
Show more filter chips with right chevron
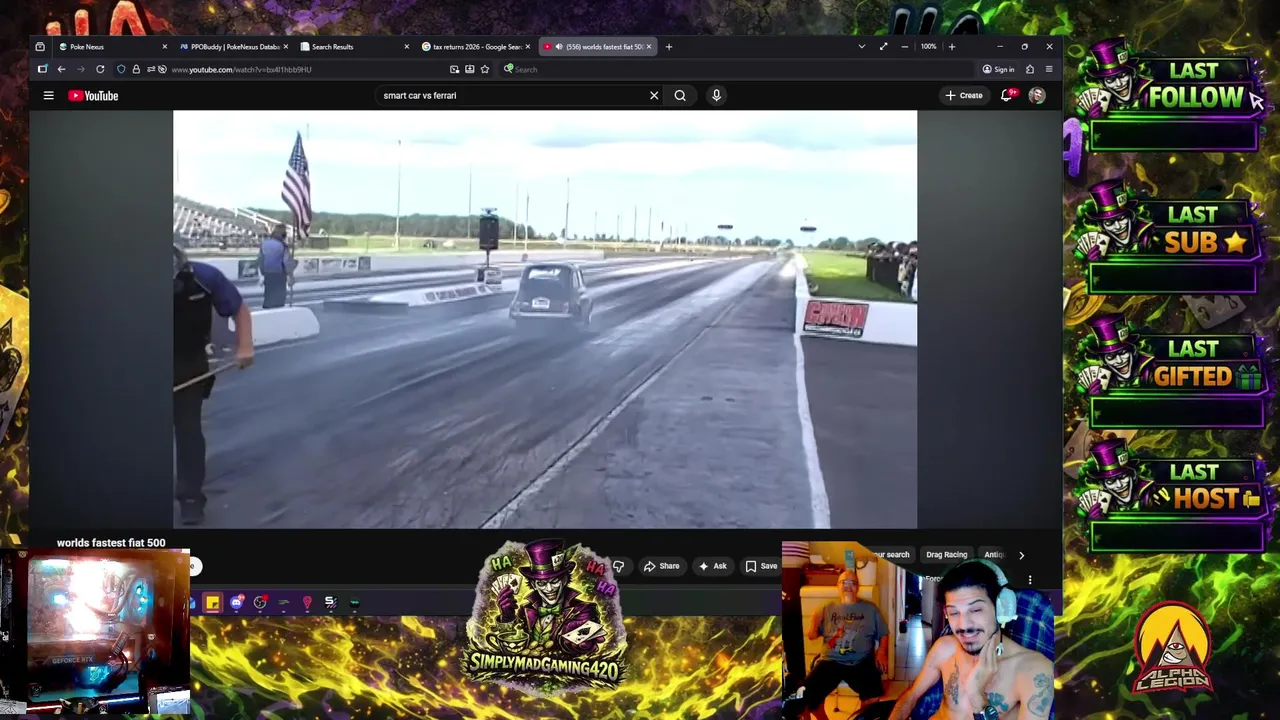coord(1021,555)
